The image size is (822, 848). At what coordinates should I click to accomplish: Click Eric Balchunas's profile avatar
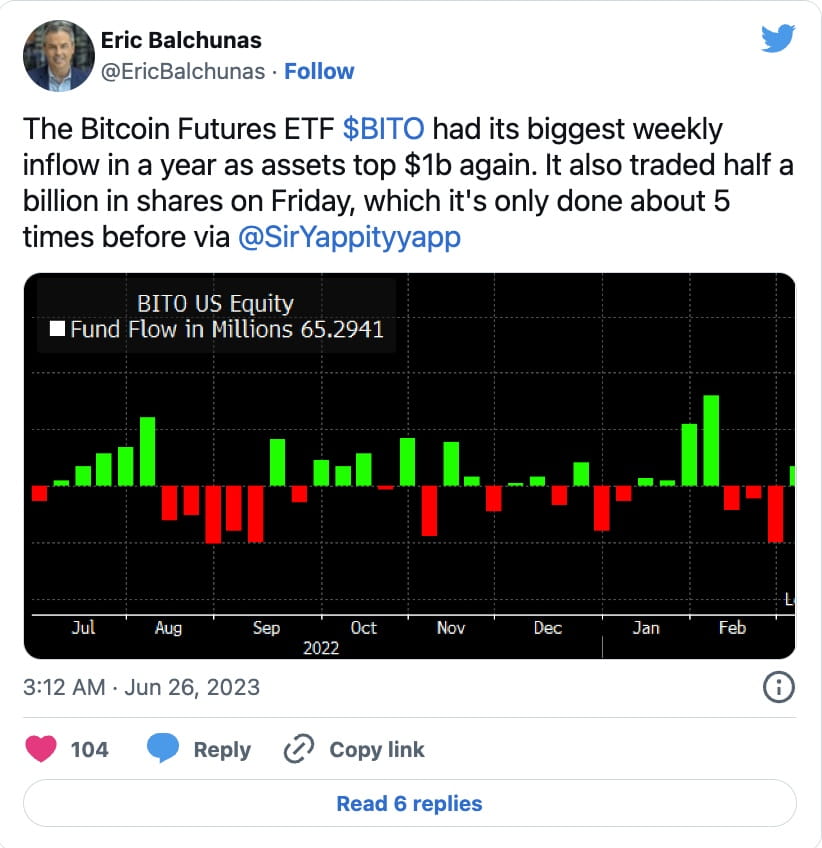(59, 55)
